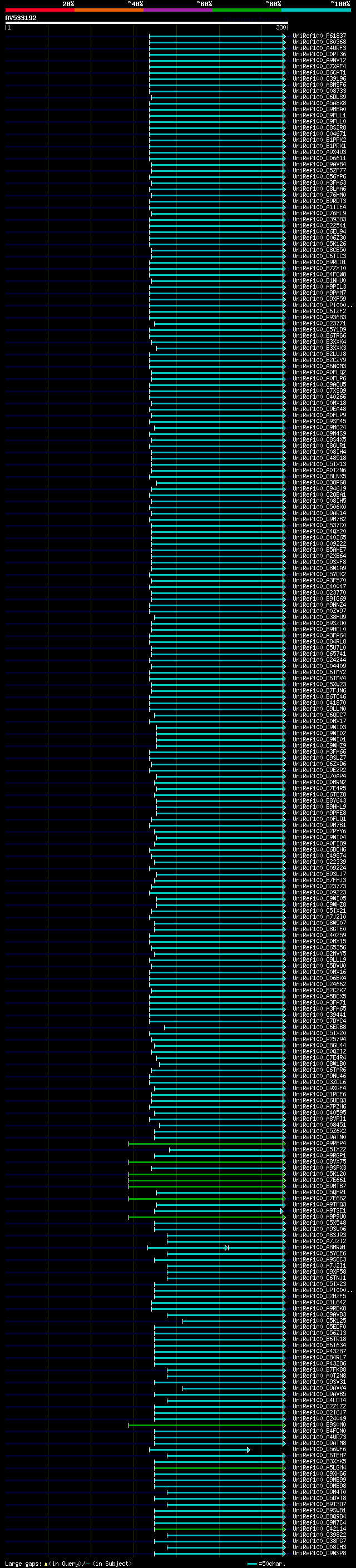Select the UniRef100_Q2HZF5 label
Screen dimensions: 356x1568
click(319, 1296)
